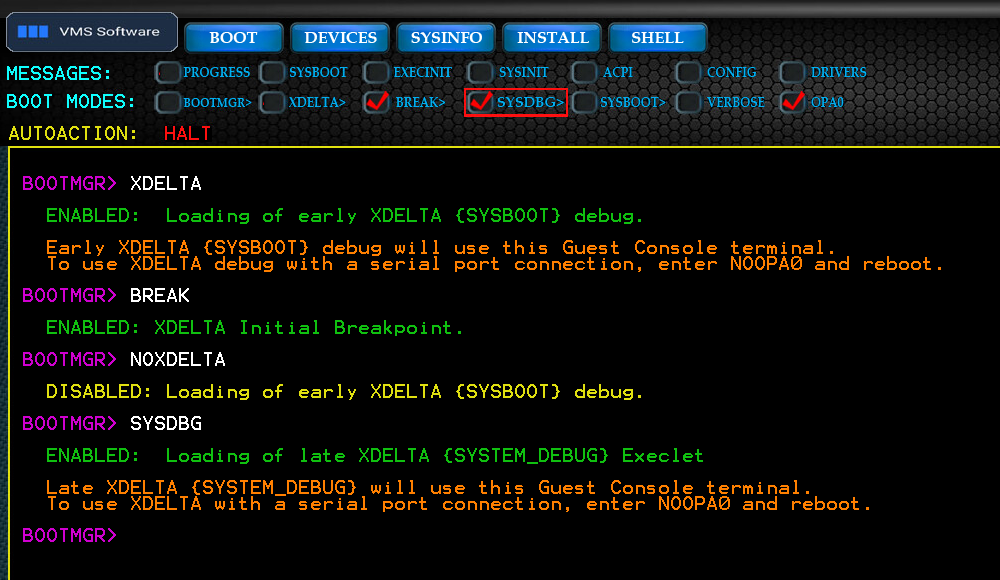The width and height of the screenshot is (1000, 580).
Task: Open the SYSINFO tab
Action: pos(446,38)
